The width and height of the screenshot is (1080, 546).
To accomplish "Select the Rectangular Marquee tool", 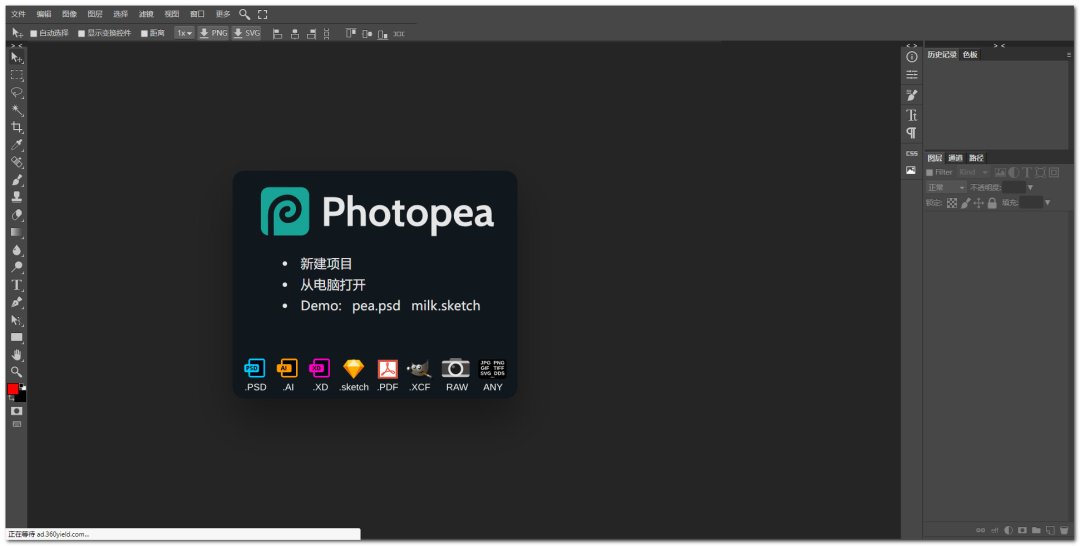I will [x=17, y=75].
